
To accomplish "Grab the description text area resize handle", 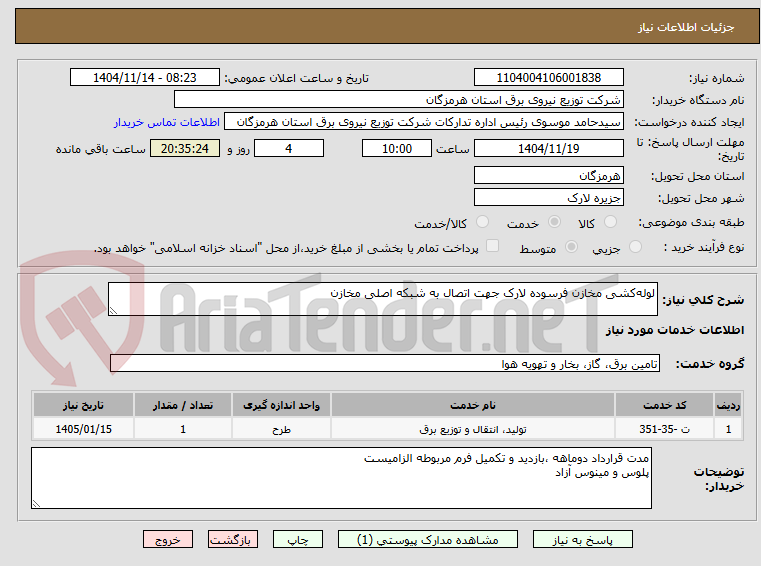I will click(113, 311).
